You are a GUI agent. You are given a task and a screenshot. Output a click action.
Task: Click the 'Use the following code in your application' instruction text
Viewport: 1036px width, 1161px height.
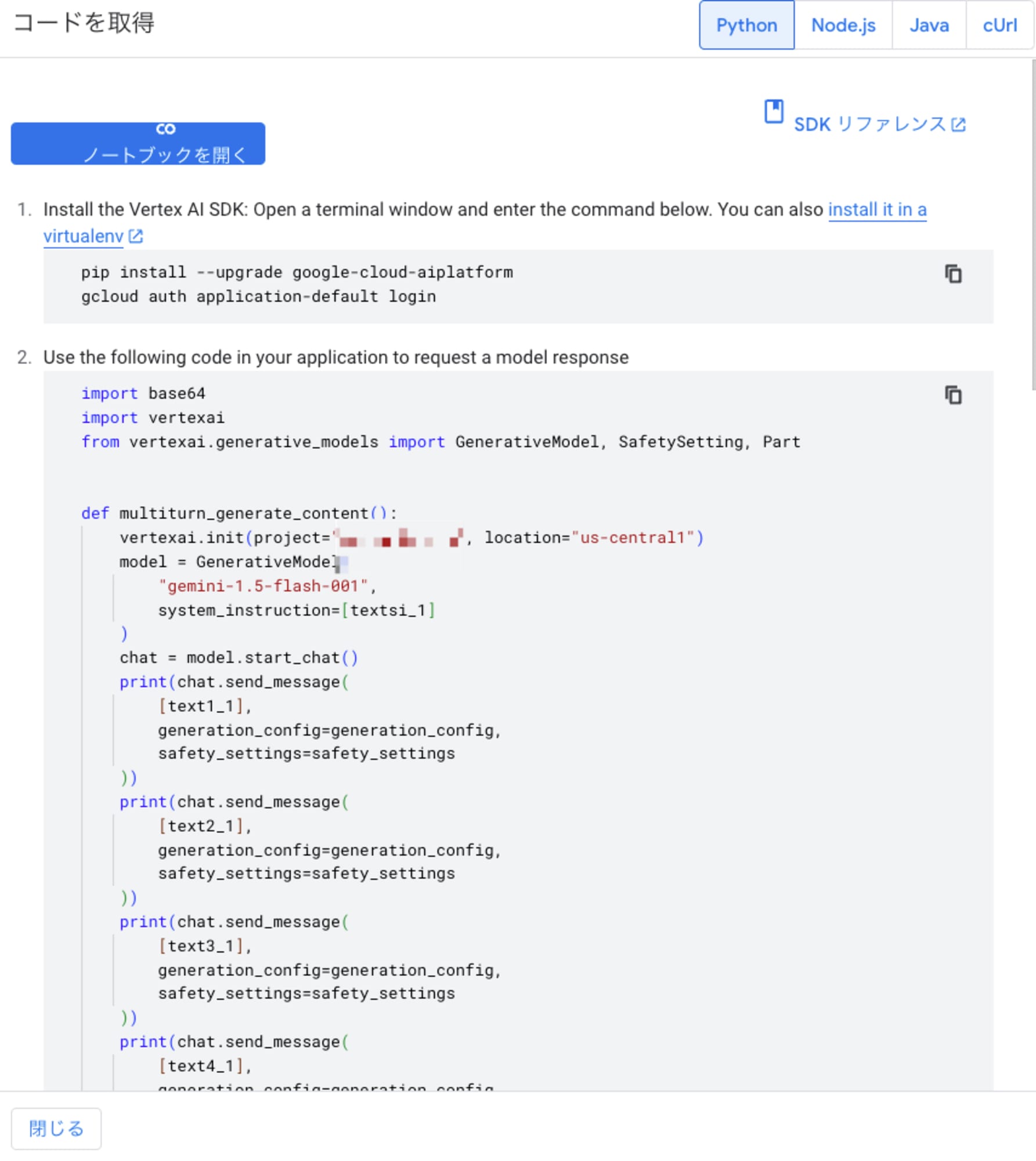tap(336, 358)
